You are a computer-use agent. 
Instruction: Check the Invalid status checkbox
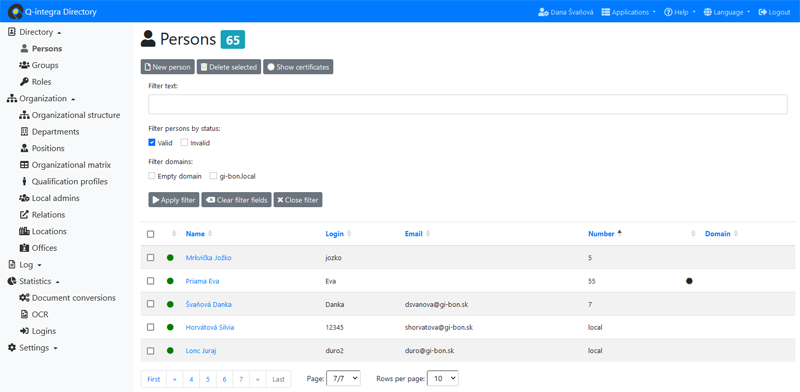coord(184,143)
